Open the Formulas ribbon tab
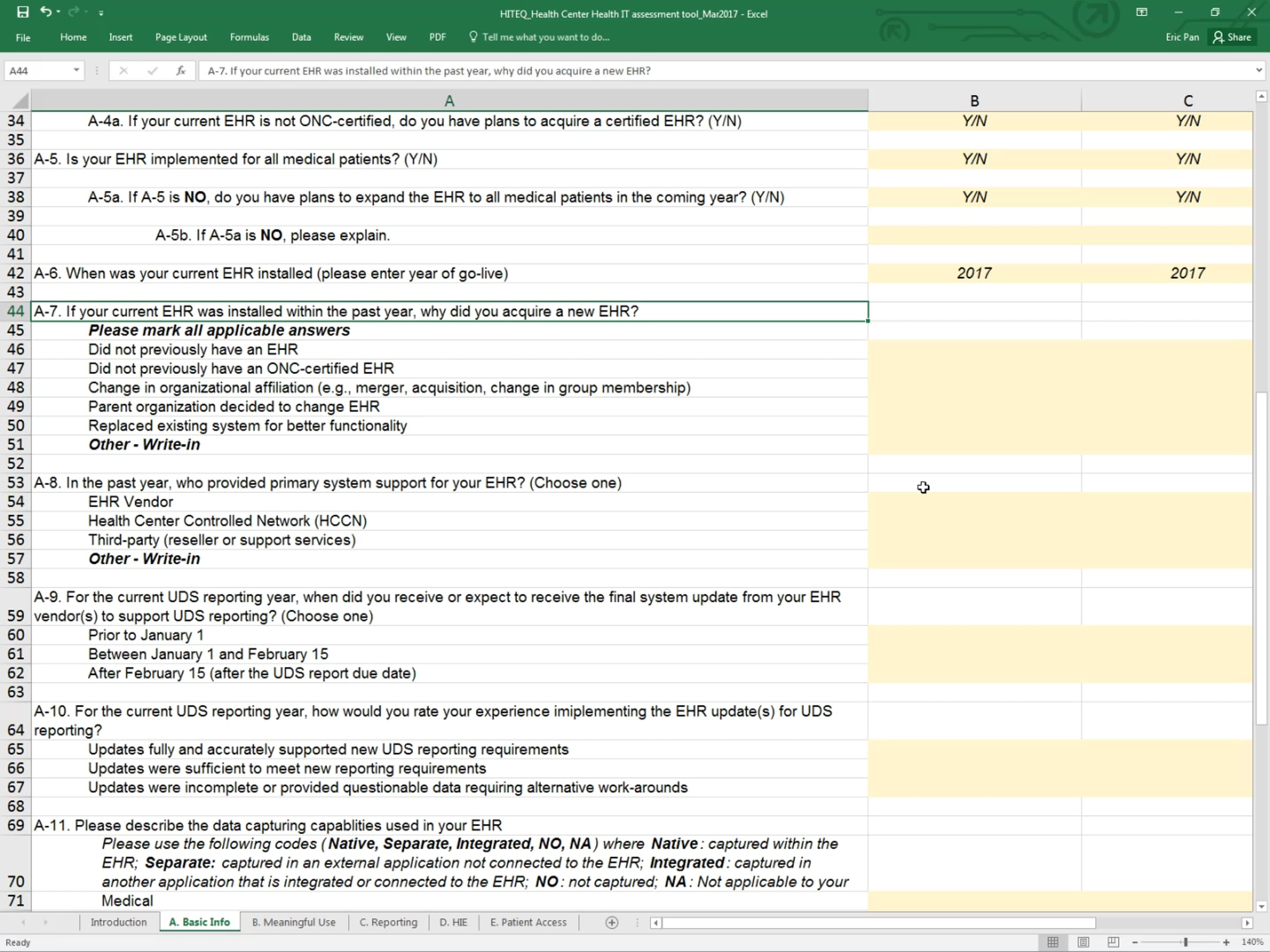The height and width of the screenshot is (952, 1270). pos(249,38)
